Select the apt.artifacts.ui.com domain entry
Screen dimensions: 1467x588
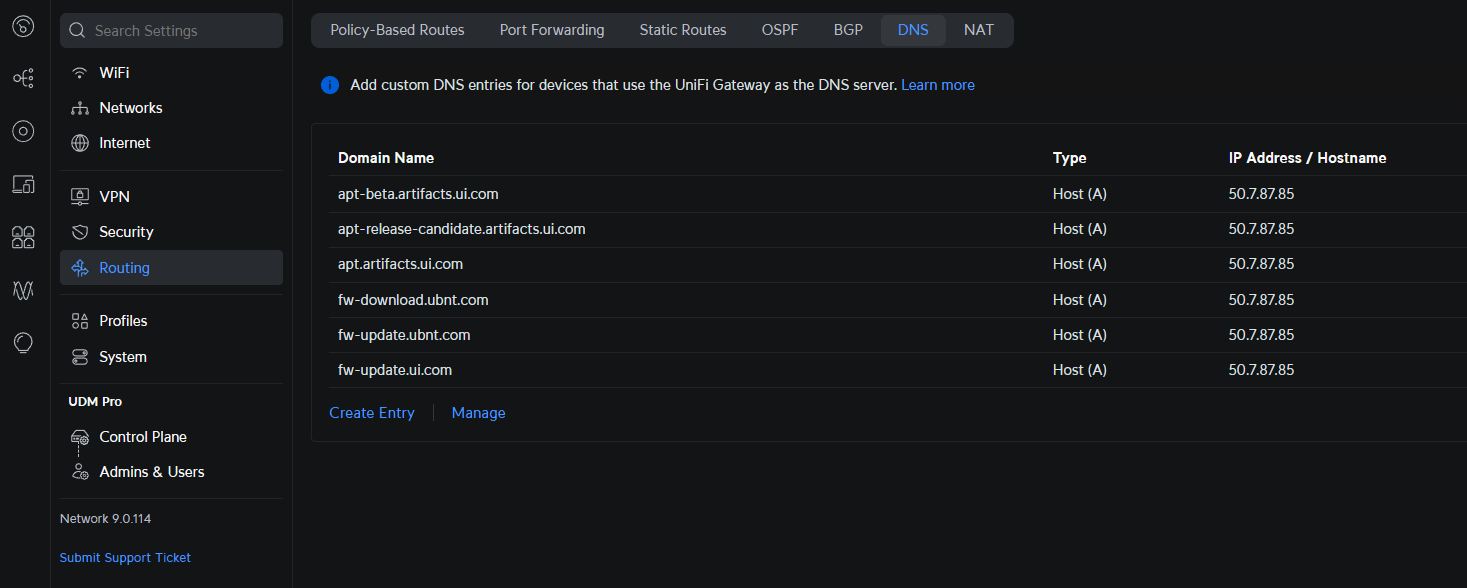[x=400, y=264]
